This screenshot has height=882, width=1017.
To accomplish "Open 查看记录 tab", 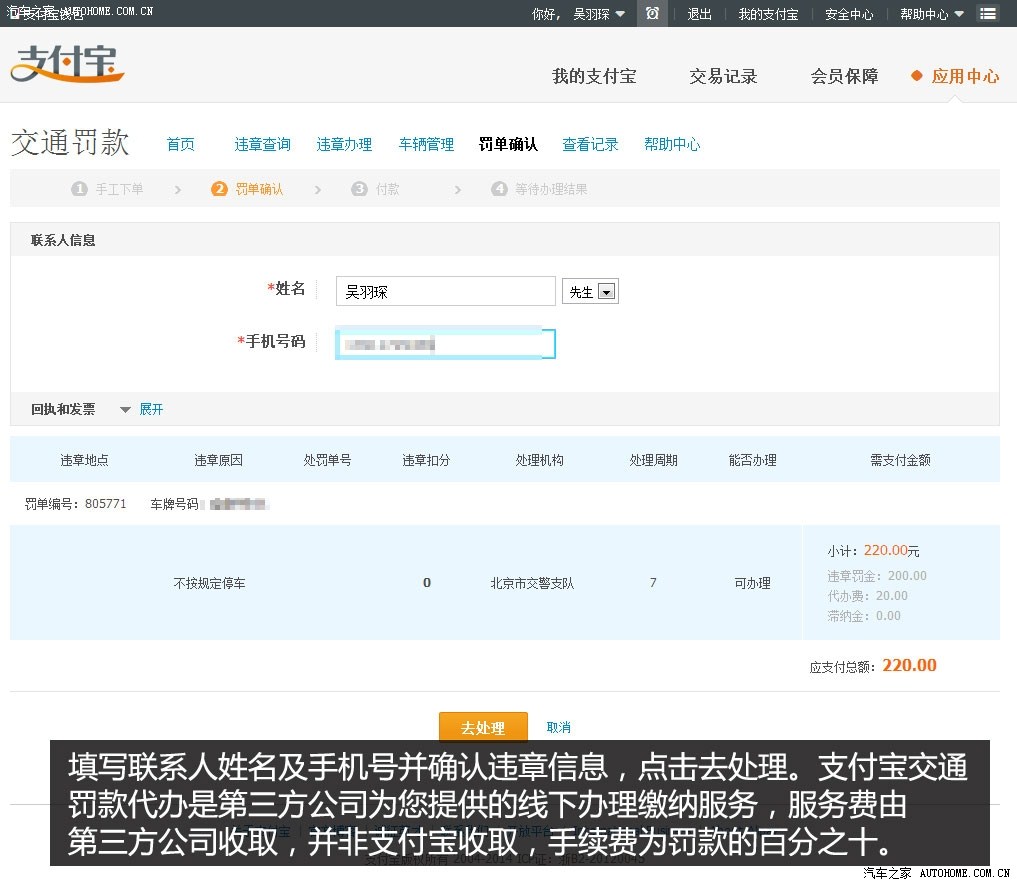I will click(x=590, y=144).
